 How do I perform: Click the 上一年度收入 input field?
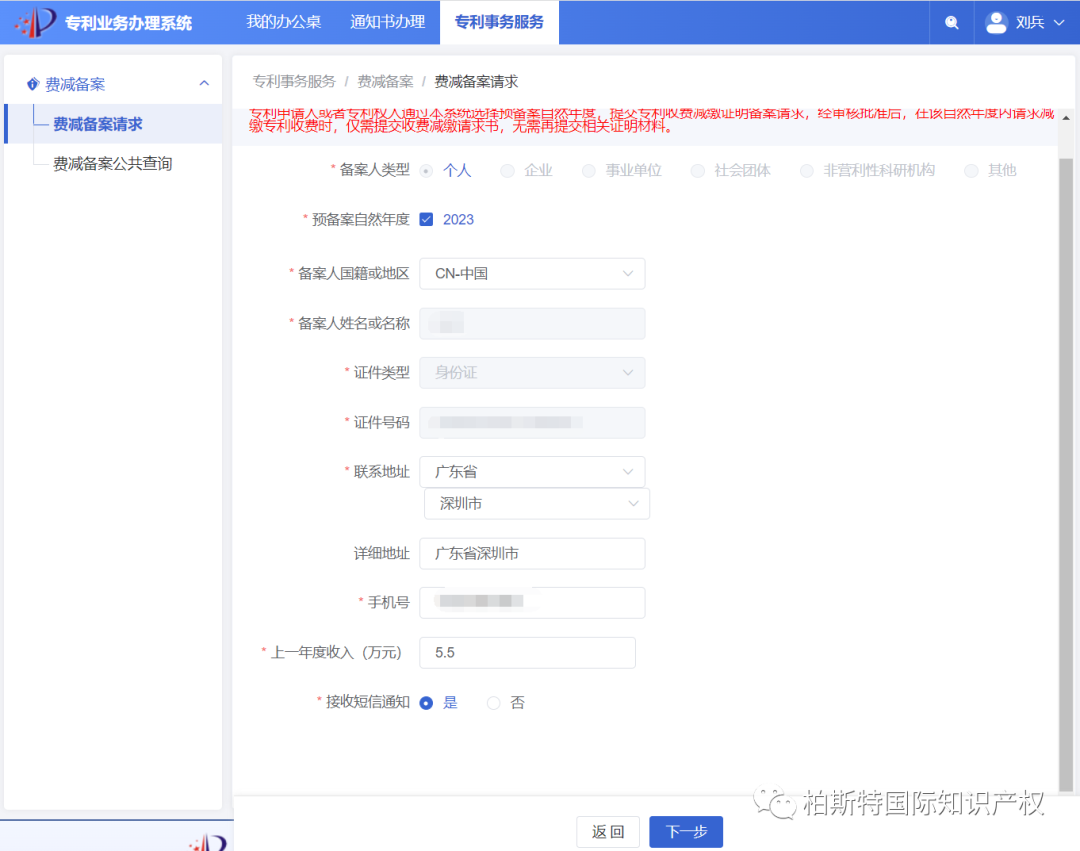527,652
